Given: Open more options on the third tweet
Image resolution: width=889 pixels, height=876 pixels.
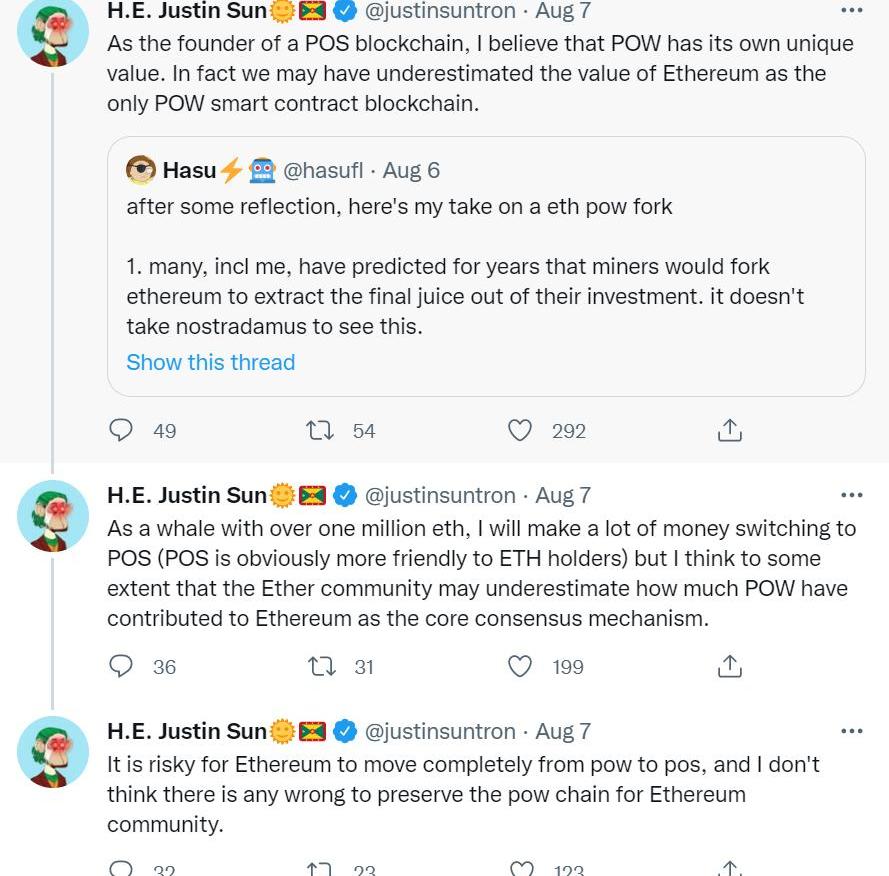Looking at the screenshot, I should point(851,731).
